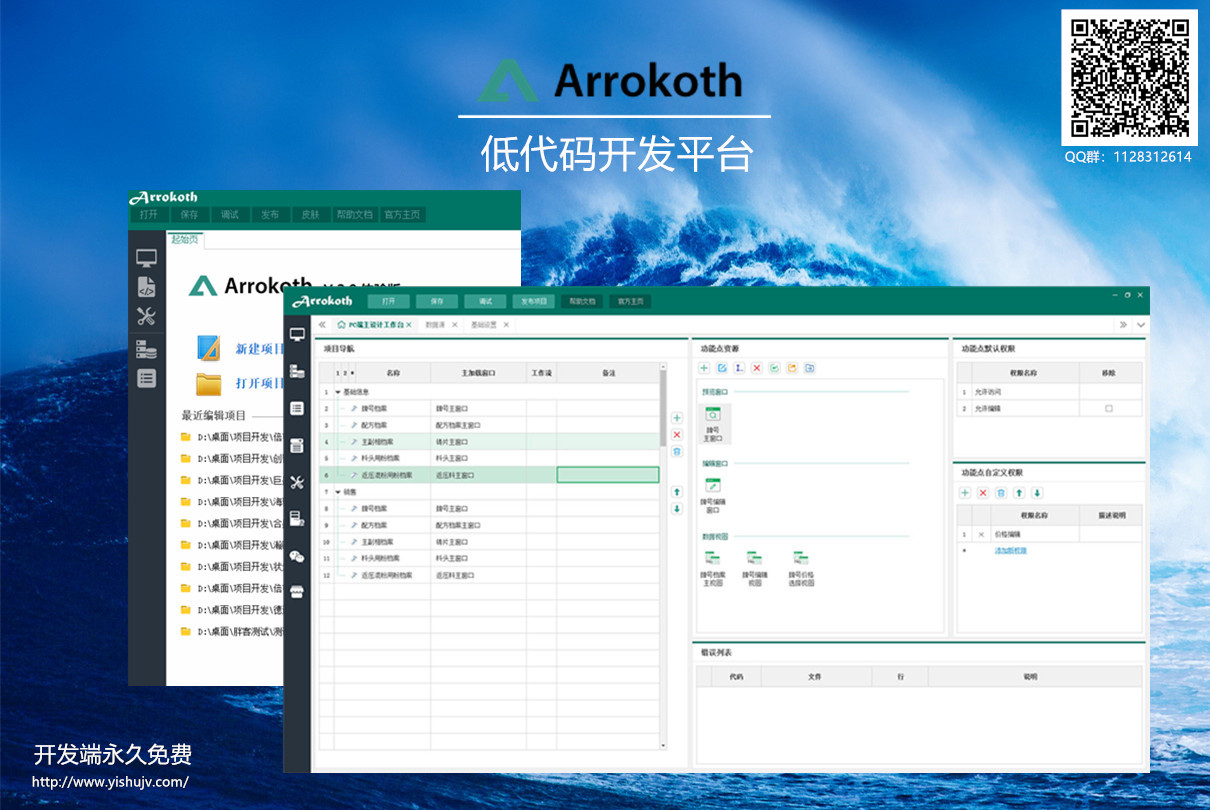Click 打开 in the front window toolbar
1210x810 pixels.
[389, 301]
